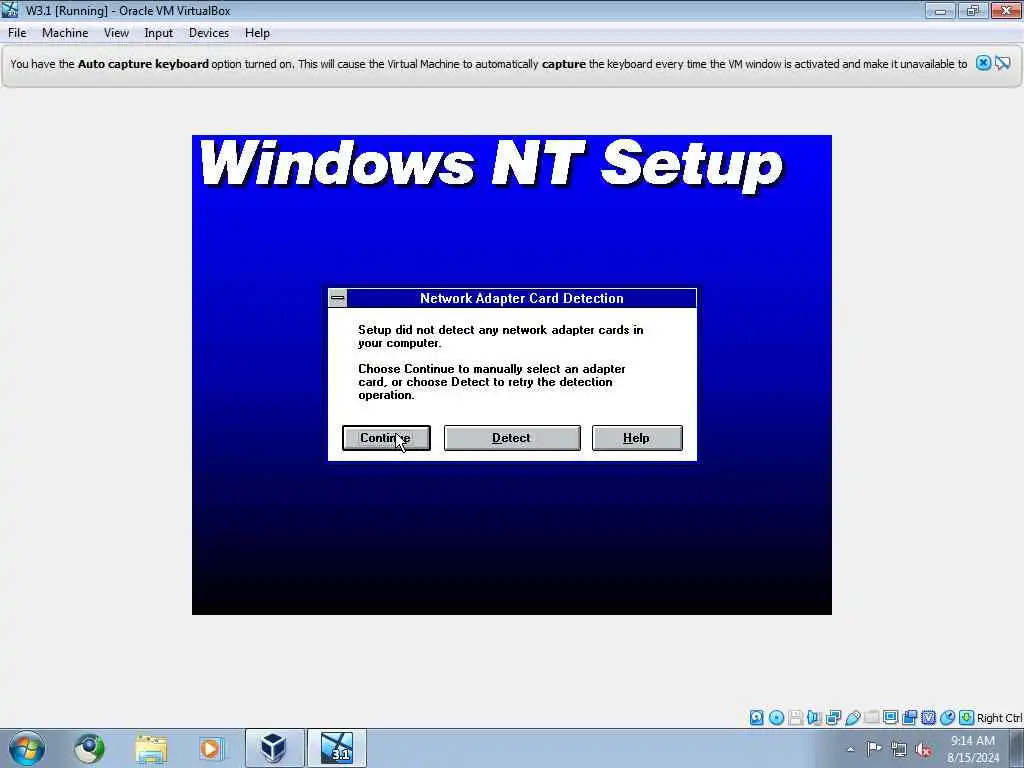This screenshot has width=1024, height=768.
Task: Restore down the VirtualBox window
Action: tap(972, 10)
